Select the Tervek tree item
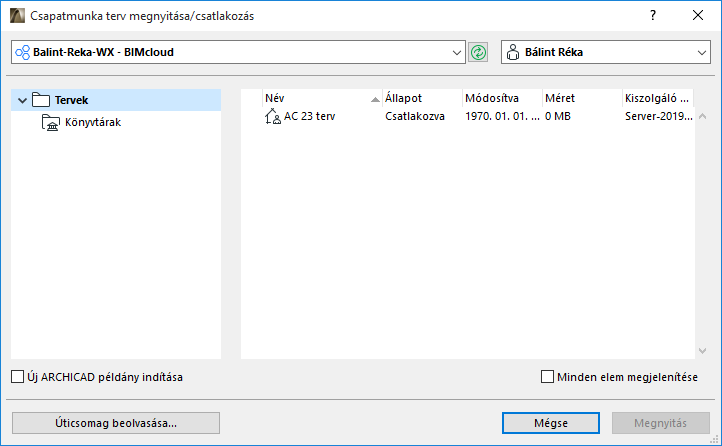Image resolution: width=722 pixels, height=446 pixels. (x=116, y=100)
